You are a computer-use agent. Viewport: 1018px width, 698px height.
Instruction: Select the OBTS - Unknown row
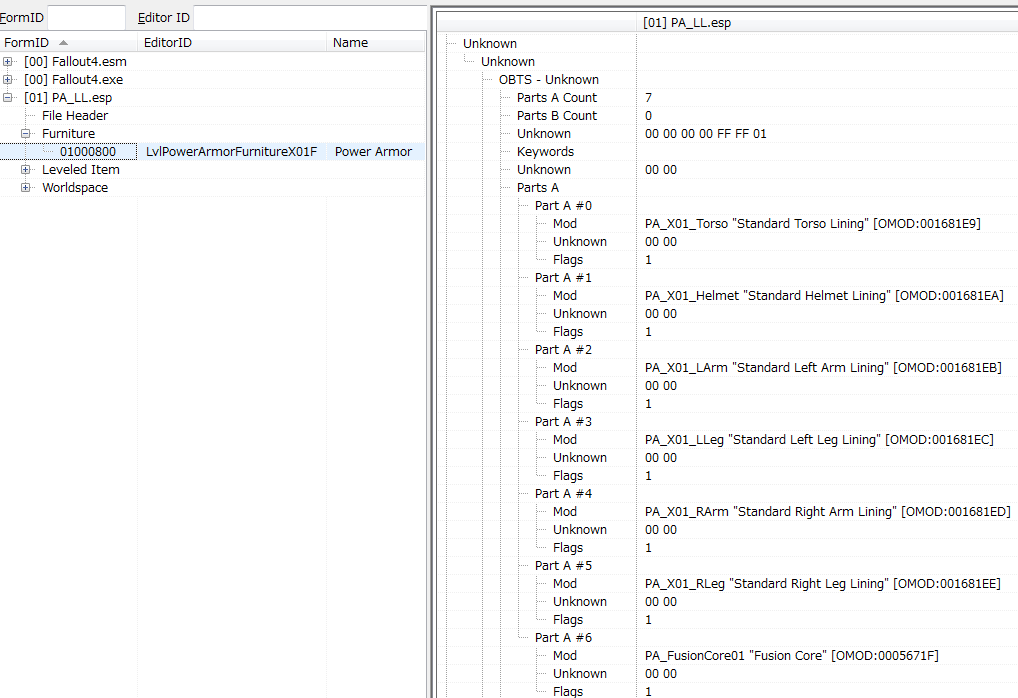click(549, 79)
